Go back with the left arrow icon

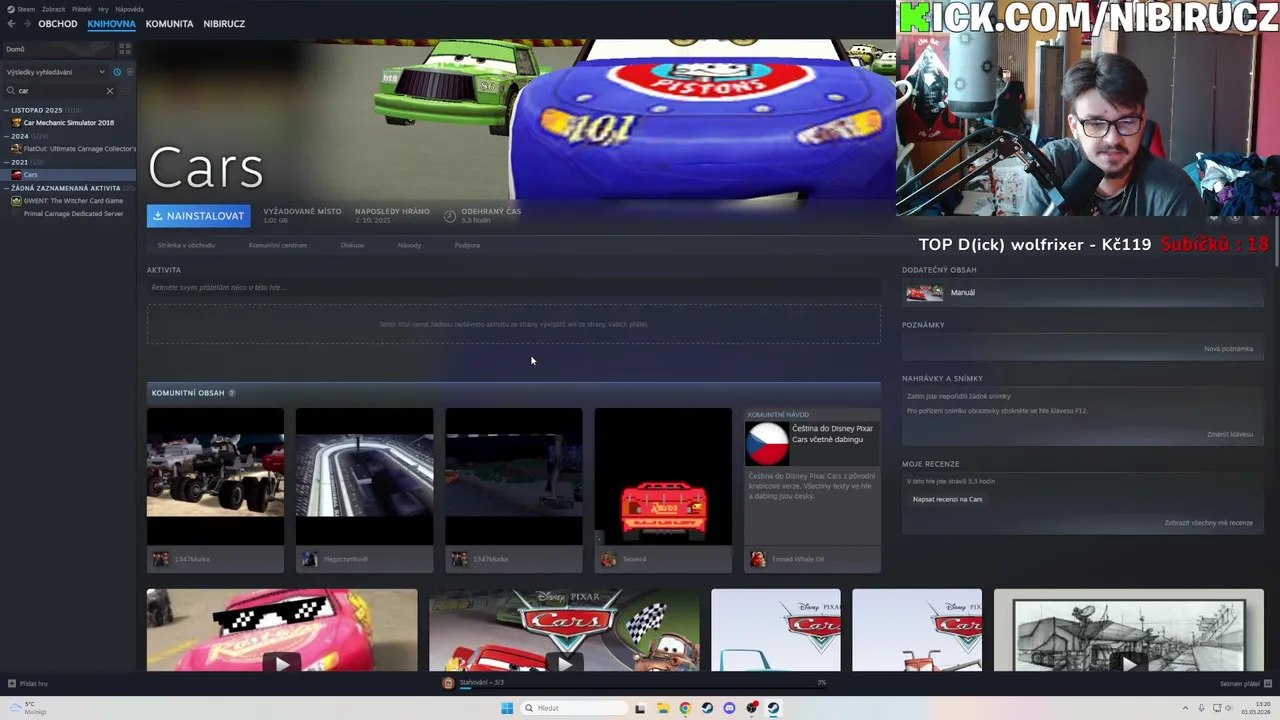point(11,23)
